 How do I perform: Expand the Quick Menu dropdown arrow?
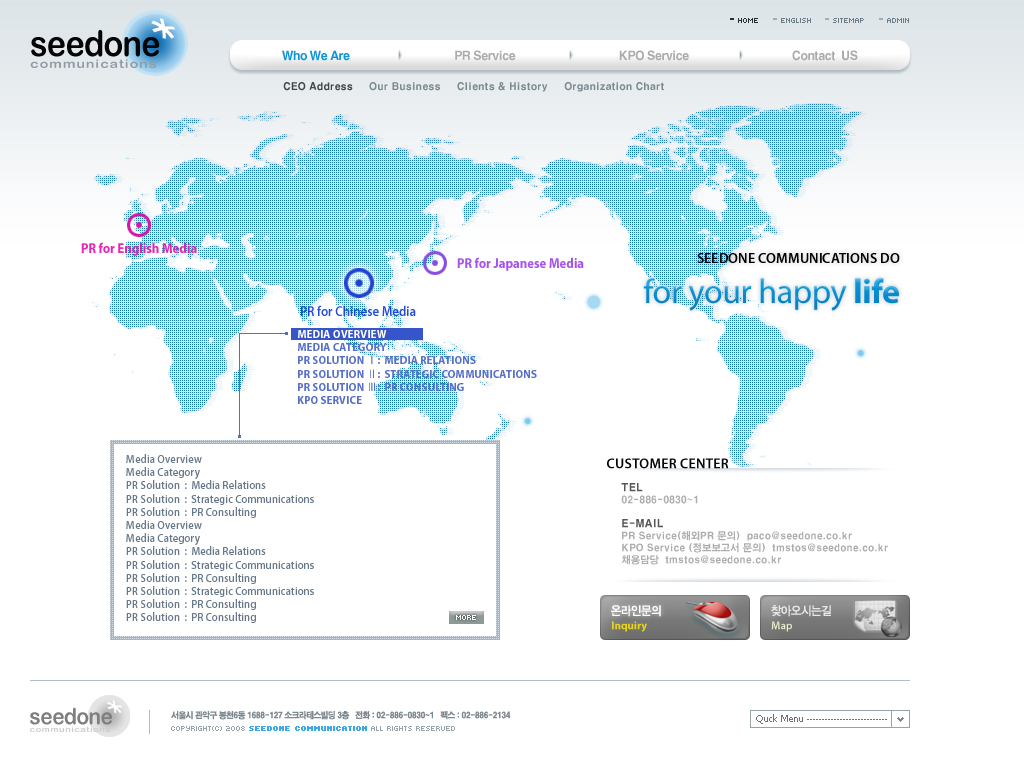tap(900, 719)
